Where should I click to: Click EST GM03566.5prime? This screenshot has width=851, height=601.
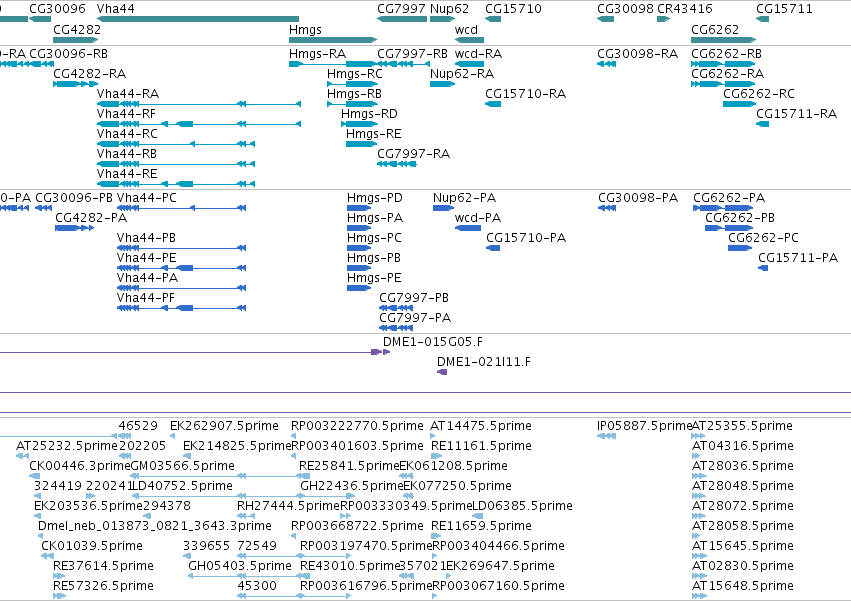point(182,466)
